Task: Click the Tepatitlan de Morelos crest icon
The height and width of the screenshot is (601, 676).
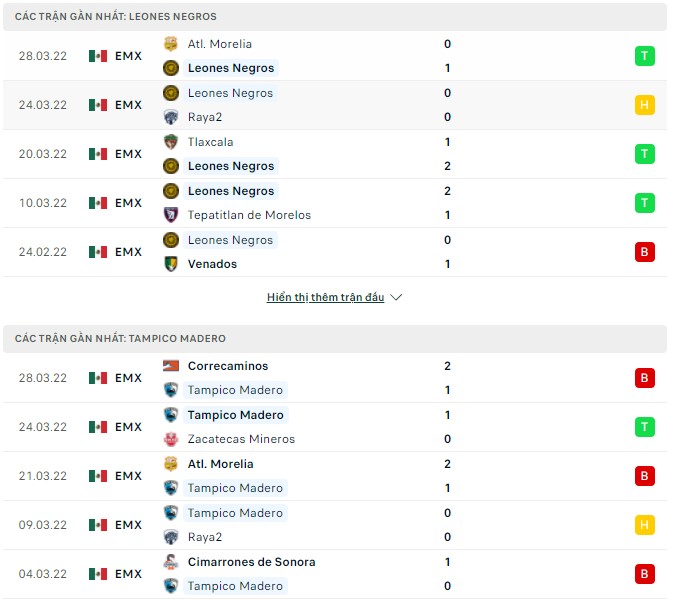Action: point(171,215)
